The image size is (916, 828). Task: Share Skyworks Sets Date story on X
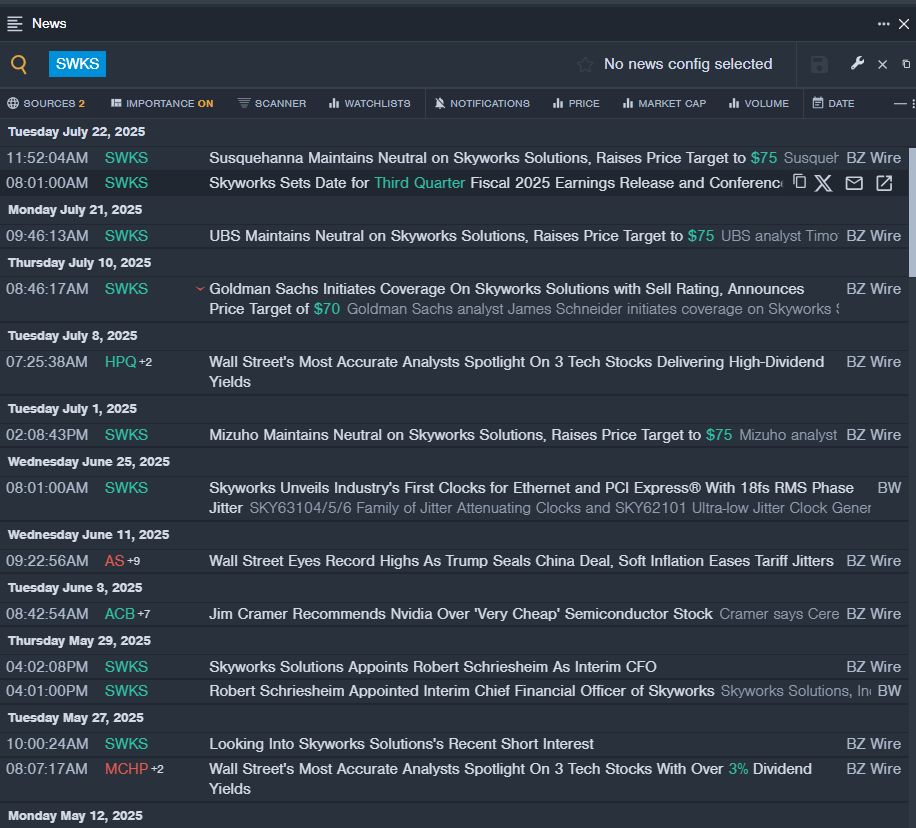pyautogui.click(x=823, y=183)
